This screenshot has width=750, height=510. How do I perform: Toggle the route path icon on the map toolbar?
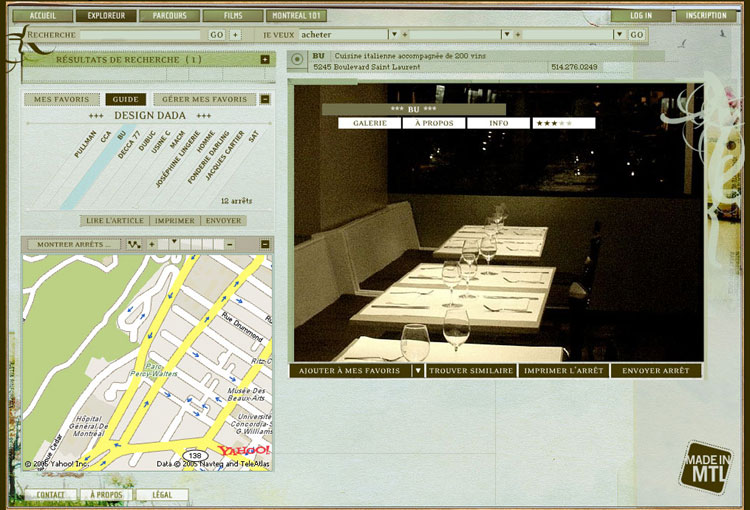pos(134,244)
